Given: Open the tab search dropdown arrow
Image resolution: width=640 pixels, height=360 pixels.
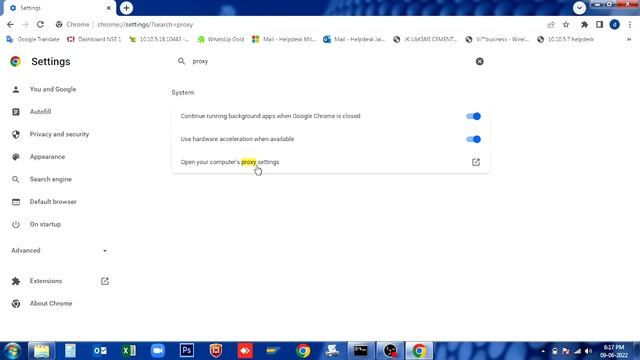Looking at the screenshot, I should coord(579,8).
